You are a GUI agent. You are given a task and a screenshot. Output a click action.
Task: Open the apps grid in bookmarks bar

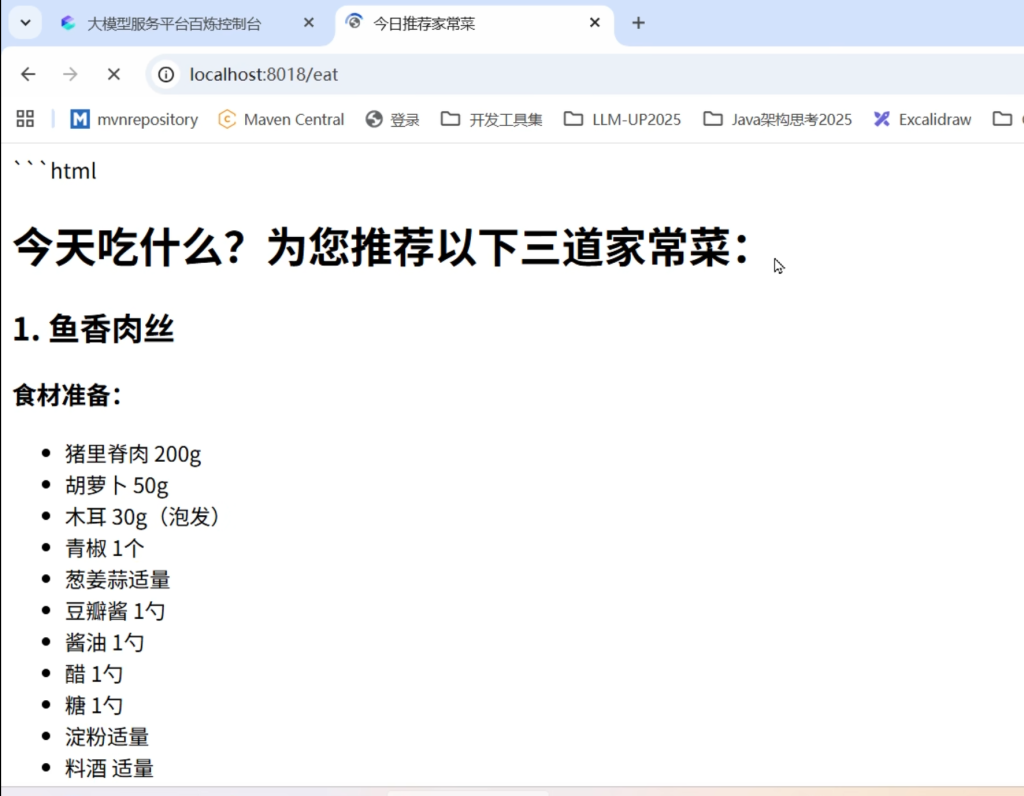pos(25,119)
